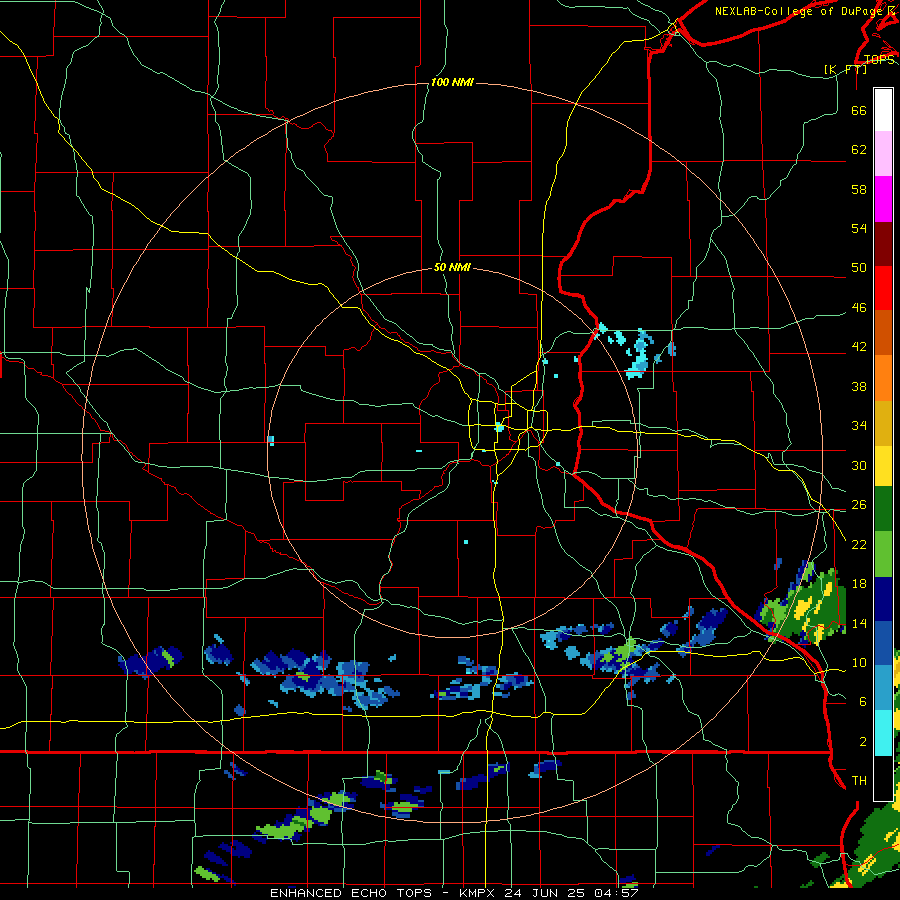This screenshot has width=900, height=900.
Task: Click the light green legend swatch
Action: [883, 554]
